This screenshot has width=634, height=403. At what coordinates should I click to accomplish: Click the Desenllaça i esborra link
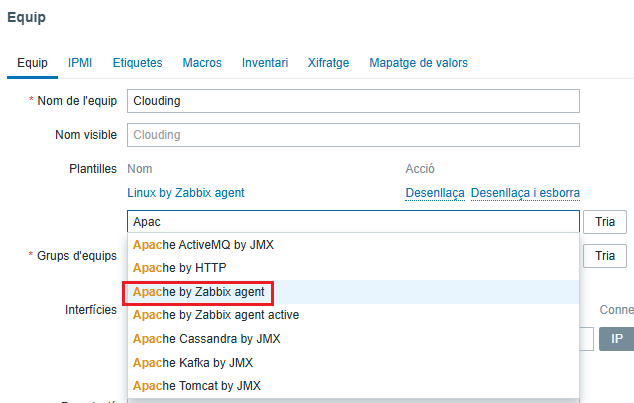[x=525, y=192]
